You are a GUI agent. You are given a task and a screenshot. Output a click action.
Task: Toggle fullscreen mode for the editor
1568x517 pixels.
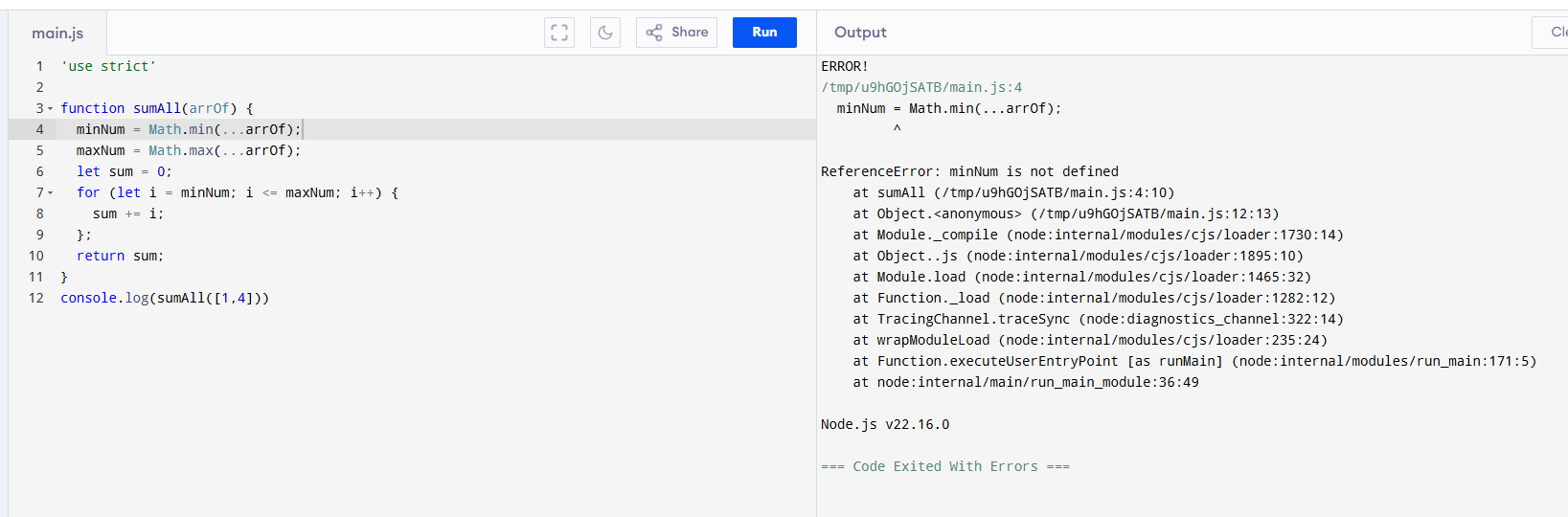pos(559,33)
